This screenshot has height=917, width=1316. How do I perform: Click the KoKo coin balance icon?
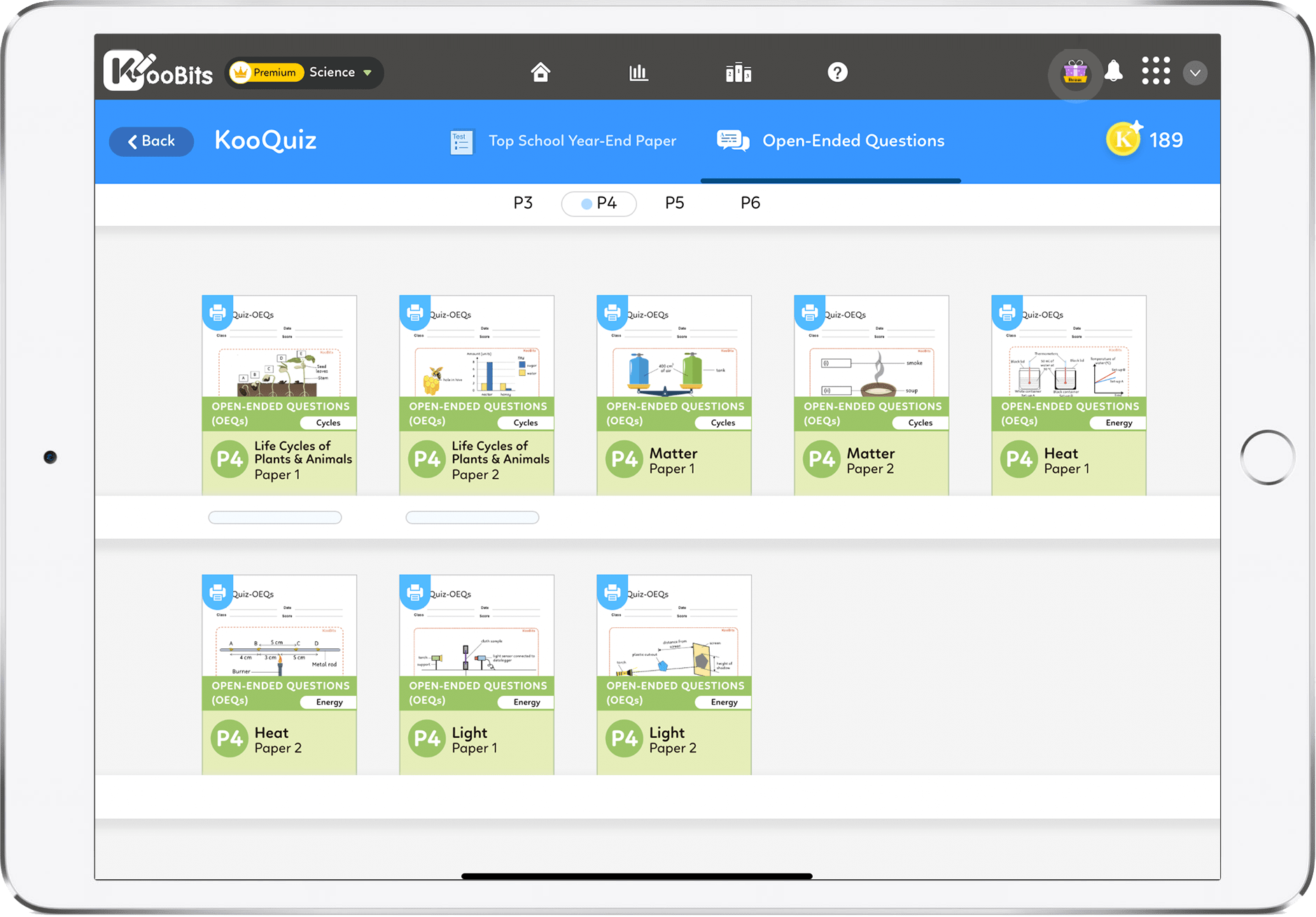pyautogui.click(x=1124, y=139)
